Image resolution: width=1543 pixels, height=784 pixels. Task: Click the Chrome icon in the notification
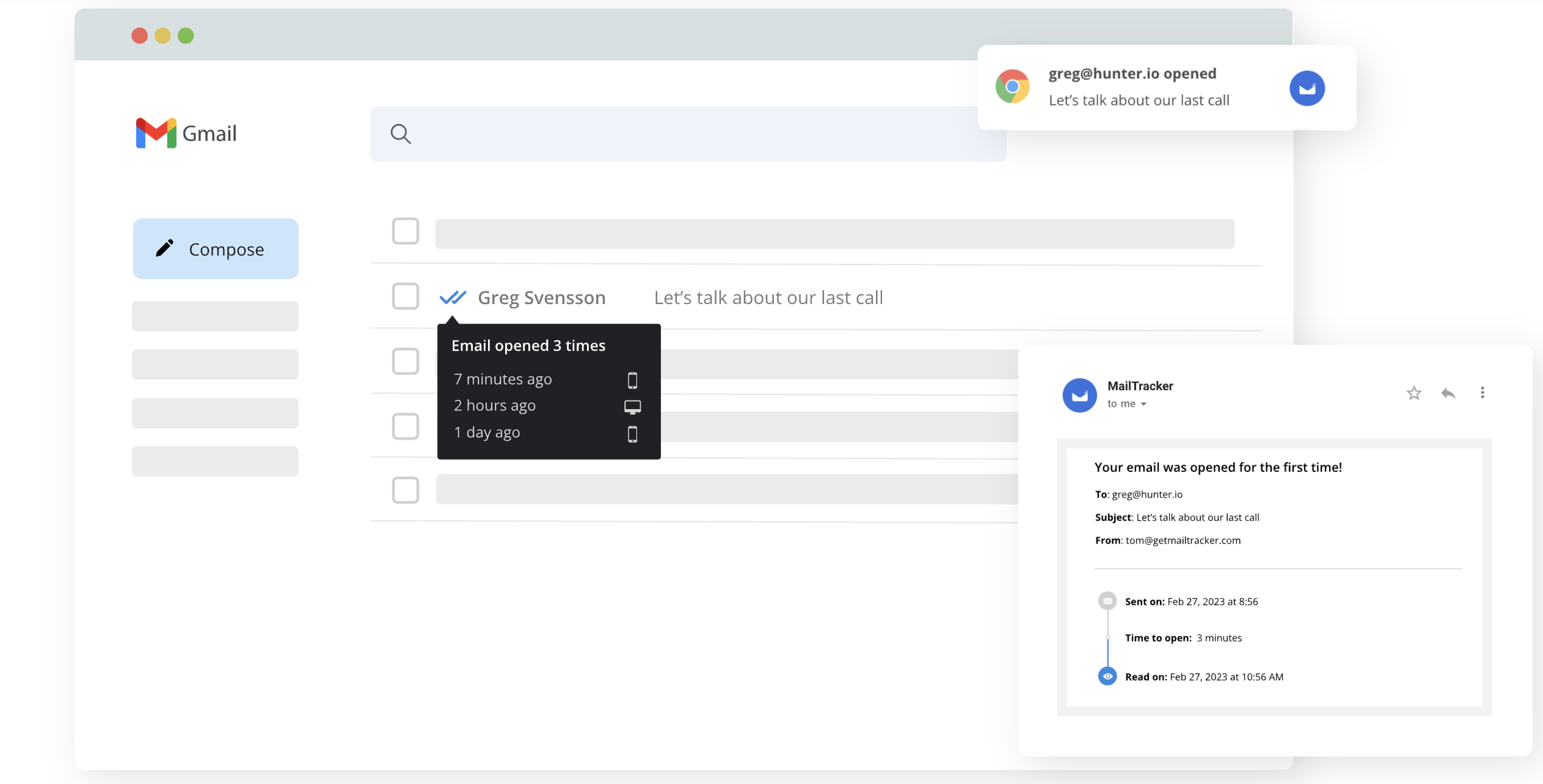click(1012, 87)
